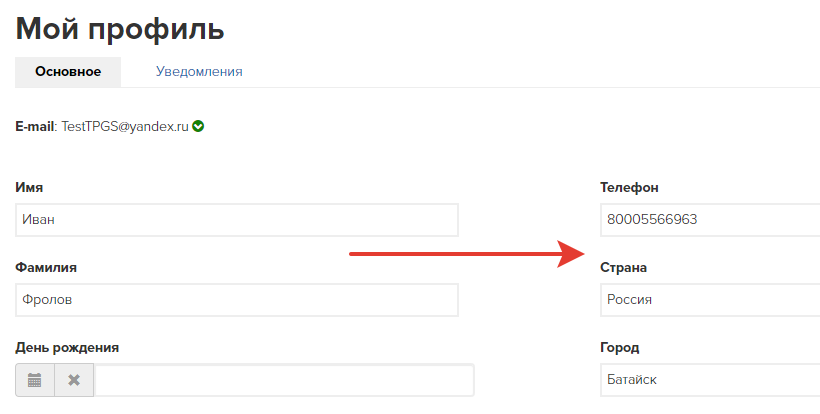Click the Страна field label
820x414 pixels.
[623, 268]
